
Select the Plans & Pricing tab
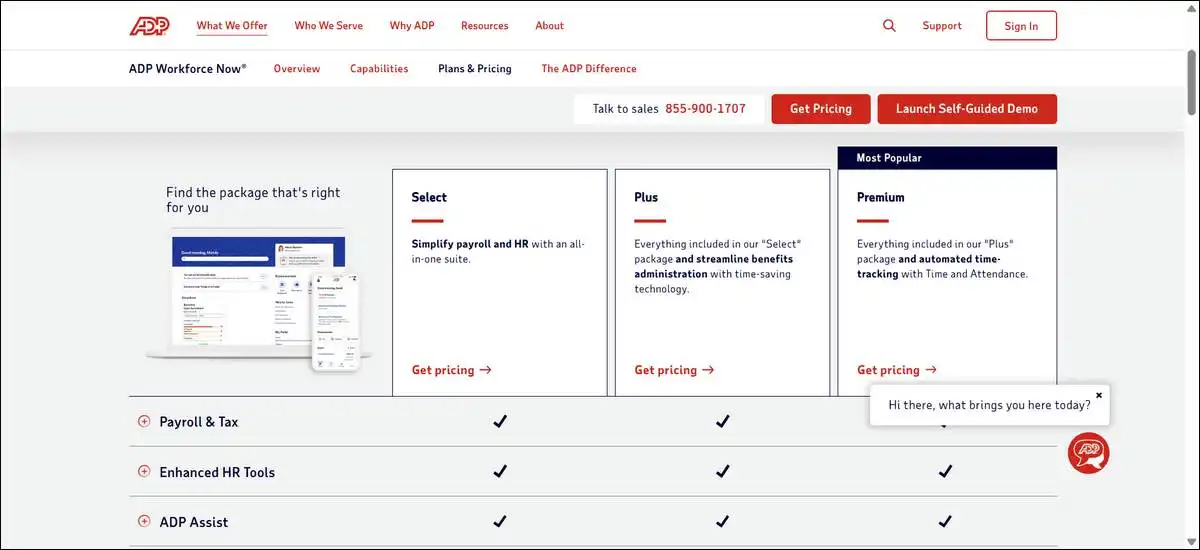point(475,69)
